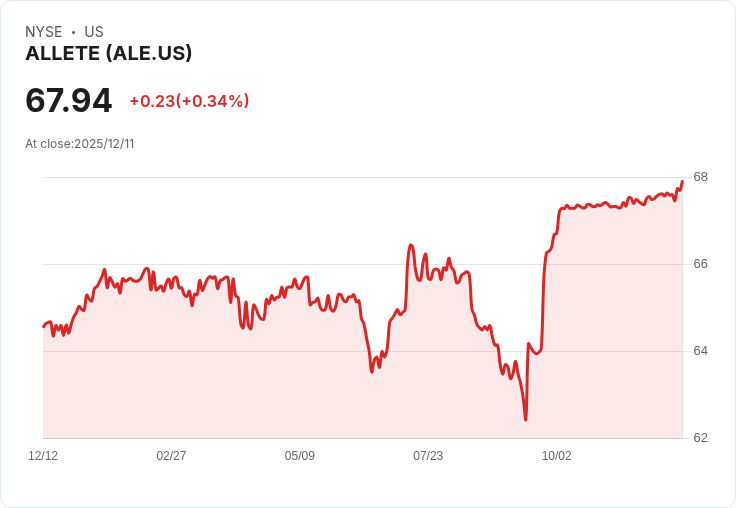Click the US market label
The width and height of the screenshot is (736, 508).
(x=94, y=32)
